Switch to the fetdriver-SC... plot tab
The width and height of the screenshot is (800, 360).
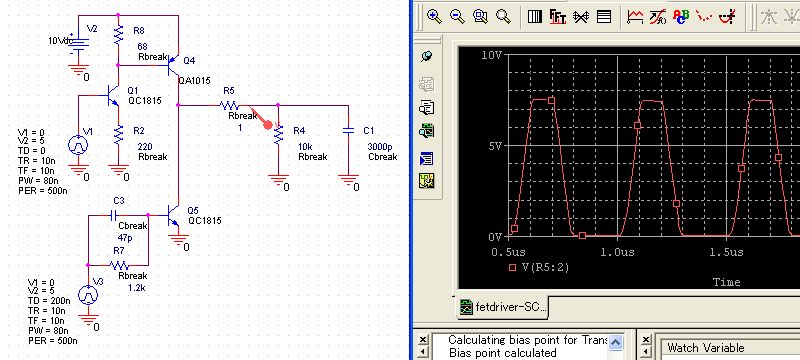pos(504,307)
